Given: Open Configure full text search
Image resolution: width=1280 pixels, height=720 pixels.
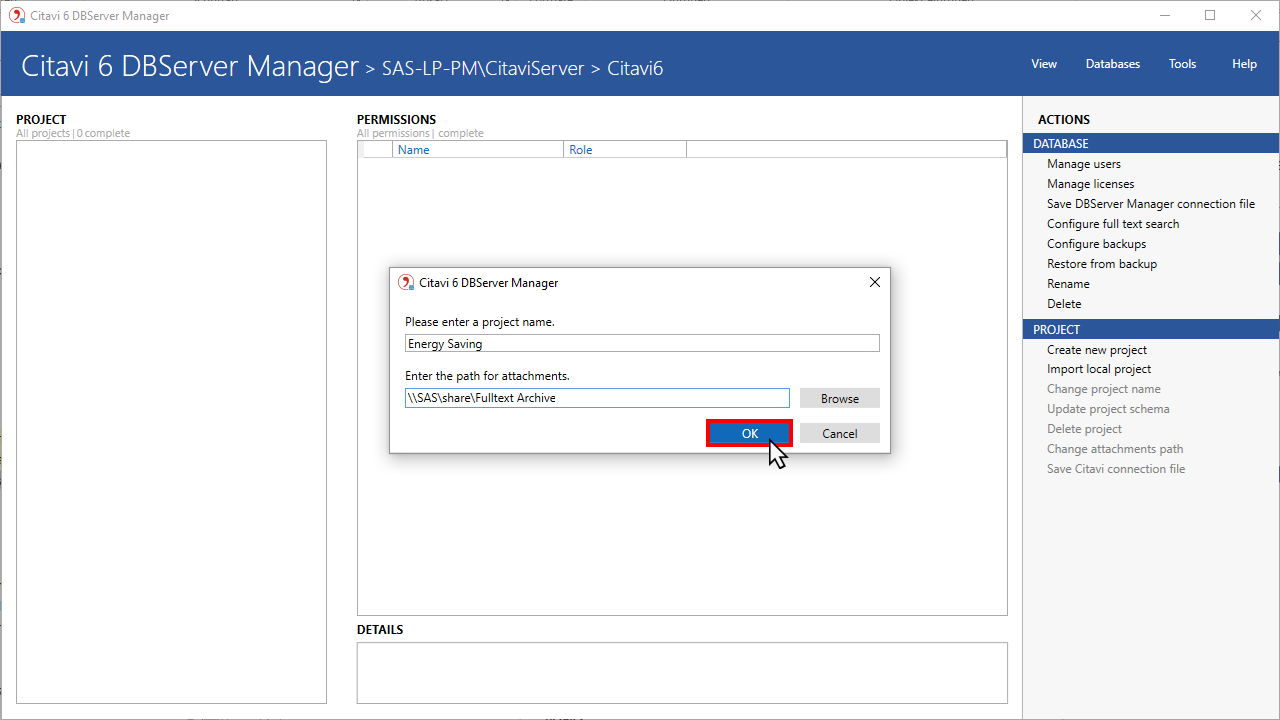Looking at the screenshot, I should coord(1112,224).
